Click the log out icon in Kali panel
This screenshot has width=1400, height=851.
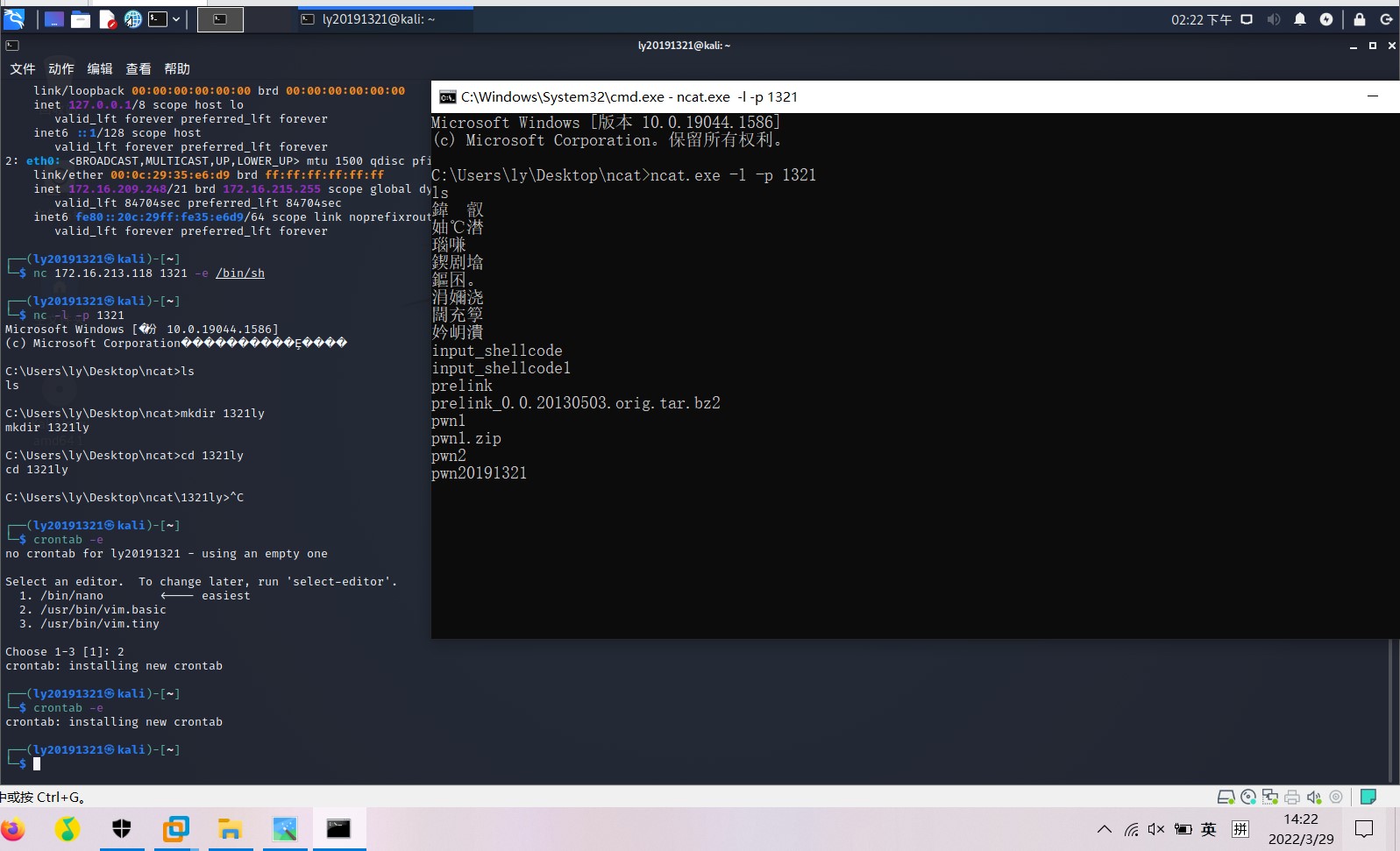pos(1386,19)
